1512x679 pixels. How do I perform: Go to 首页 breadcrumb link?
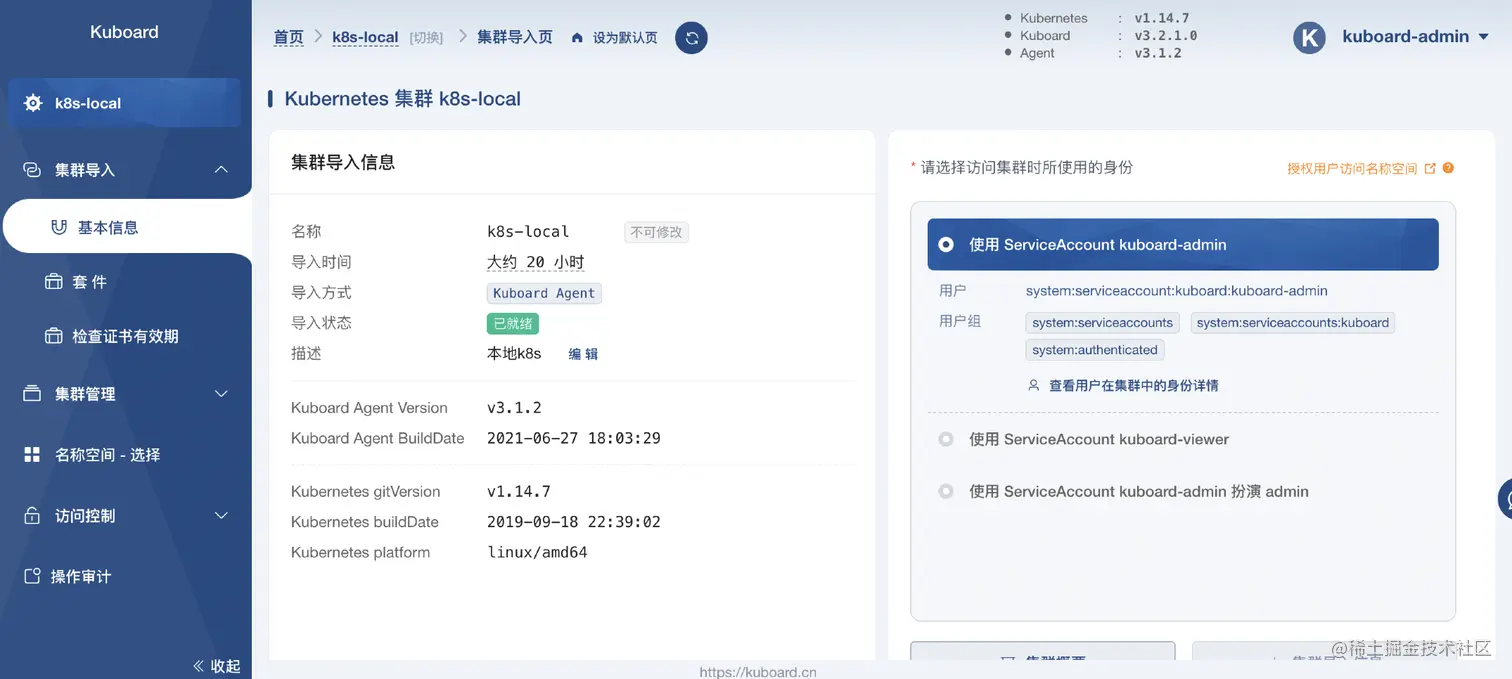pos(289,37)
